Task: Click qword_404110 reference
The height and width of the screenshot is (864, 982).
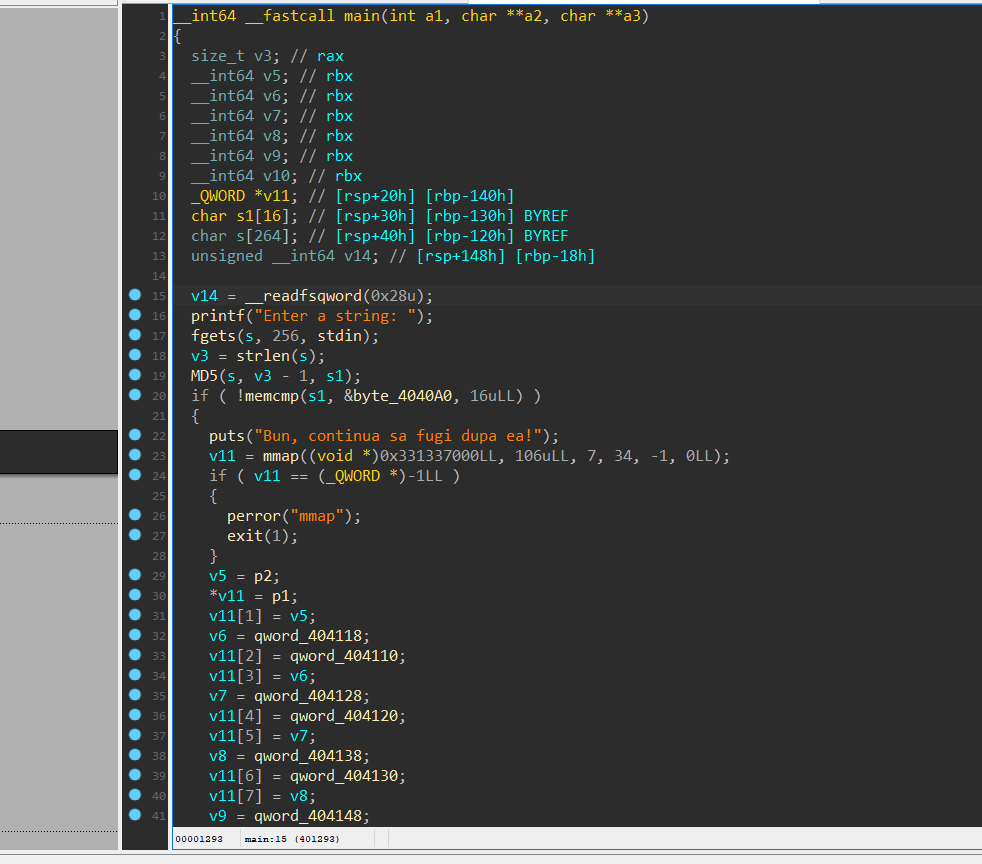Action: coord(344,656)
